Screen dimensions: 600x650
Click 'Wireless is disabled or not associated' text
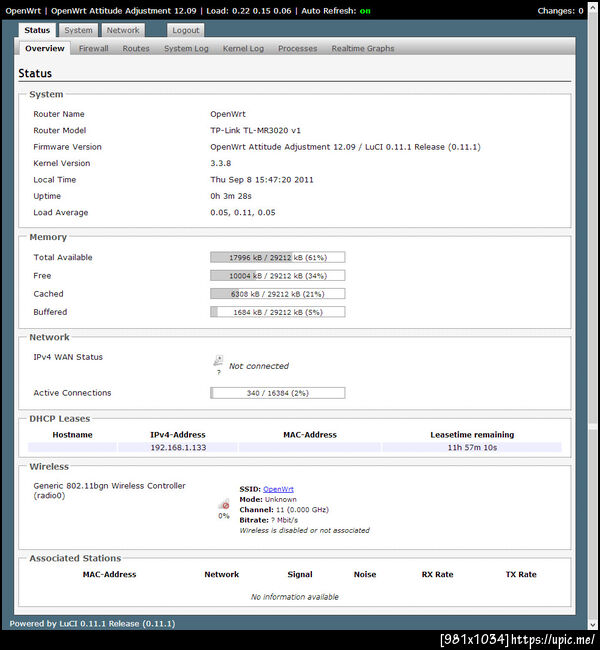point(304,530)
